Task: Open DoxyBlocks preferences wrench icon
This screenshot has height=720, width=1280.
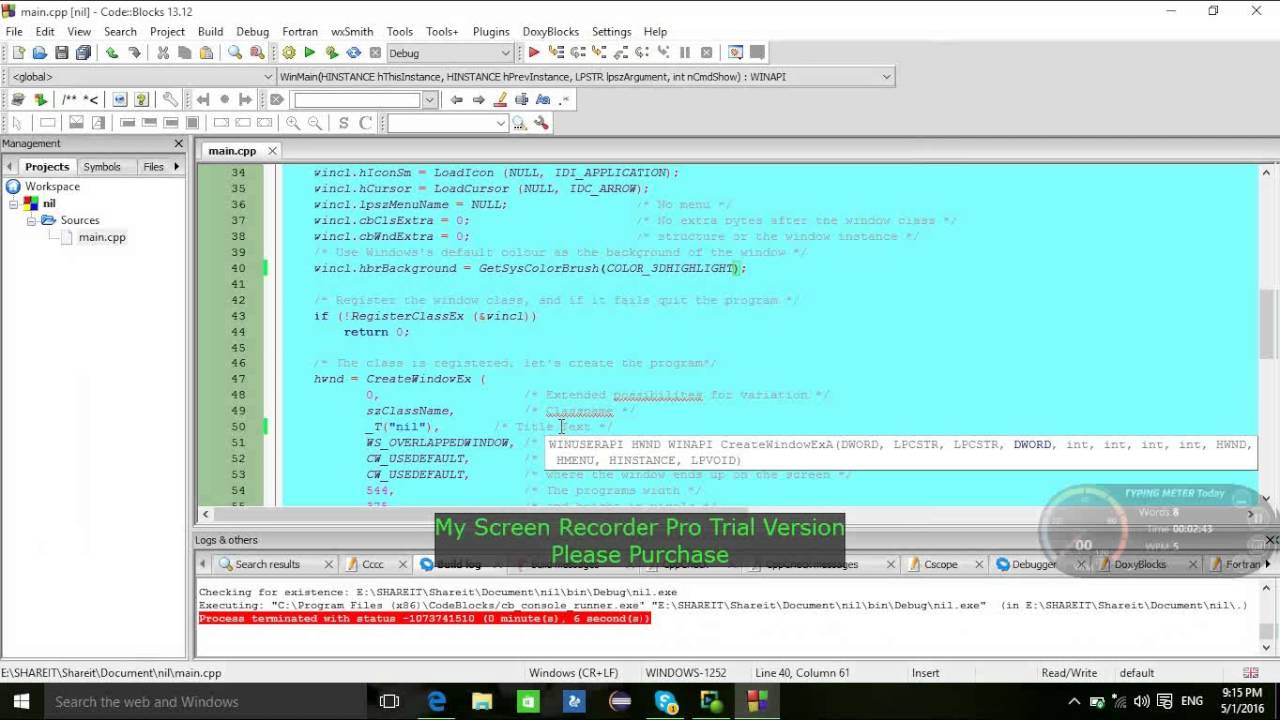Action: (171, 99)
